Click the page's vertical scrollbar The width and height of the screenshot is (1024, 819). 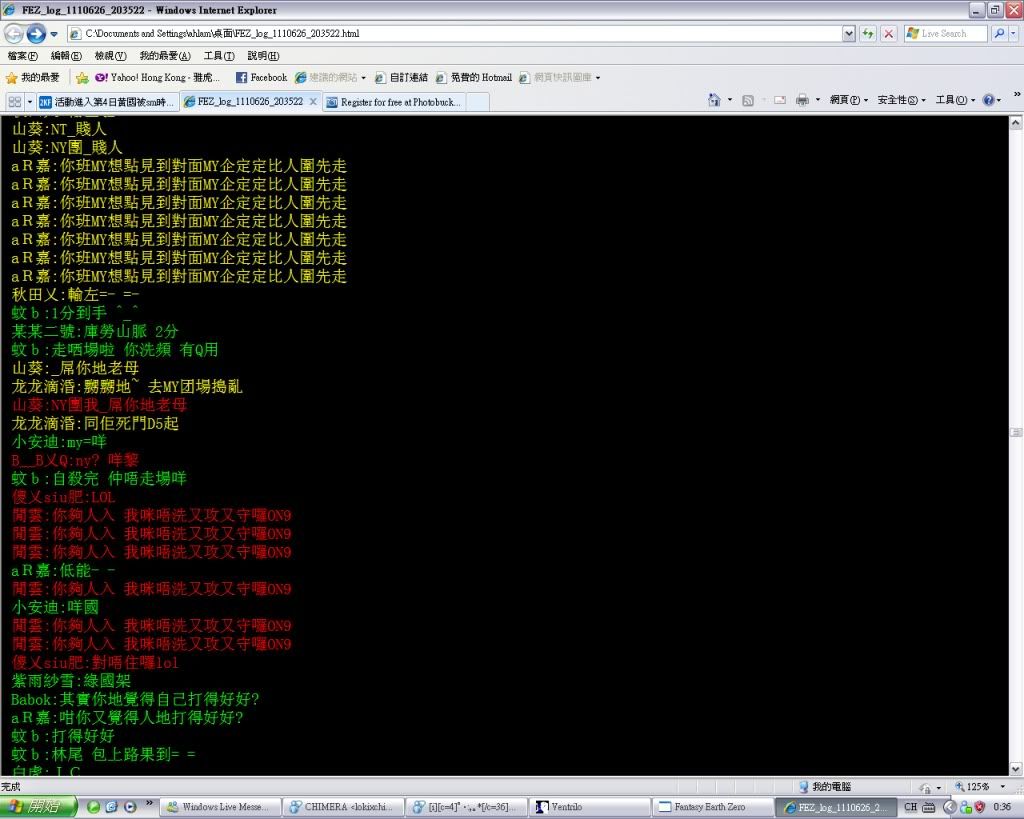pyautogui.click(x=1016, y=432)
